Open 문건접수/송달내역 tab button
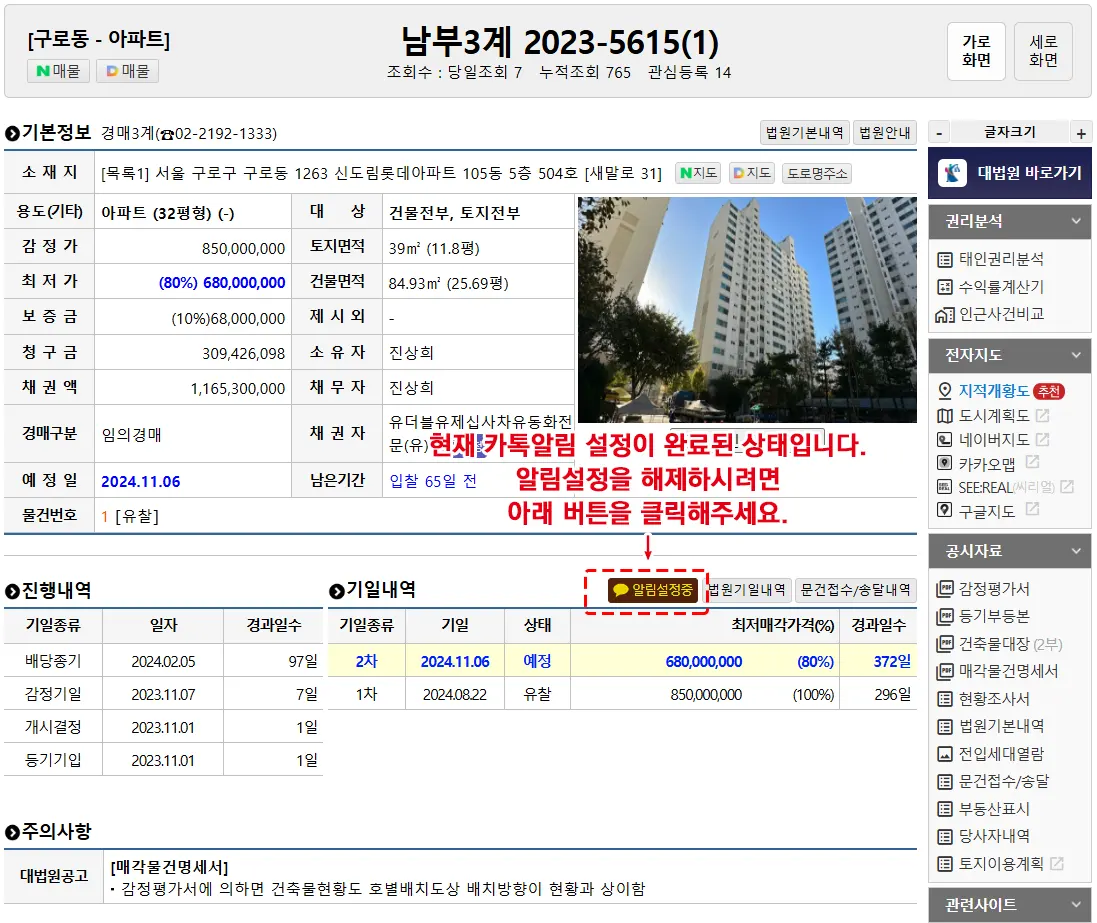 855,590
